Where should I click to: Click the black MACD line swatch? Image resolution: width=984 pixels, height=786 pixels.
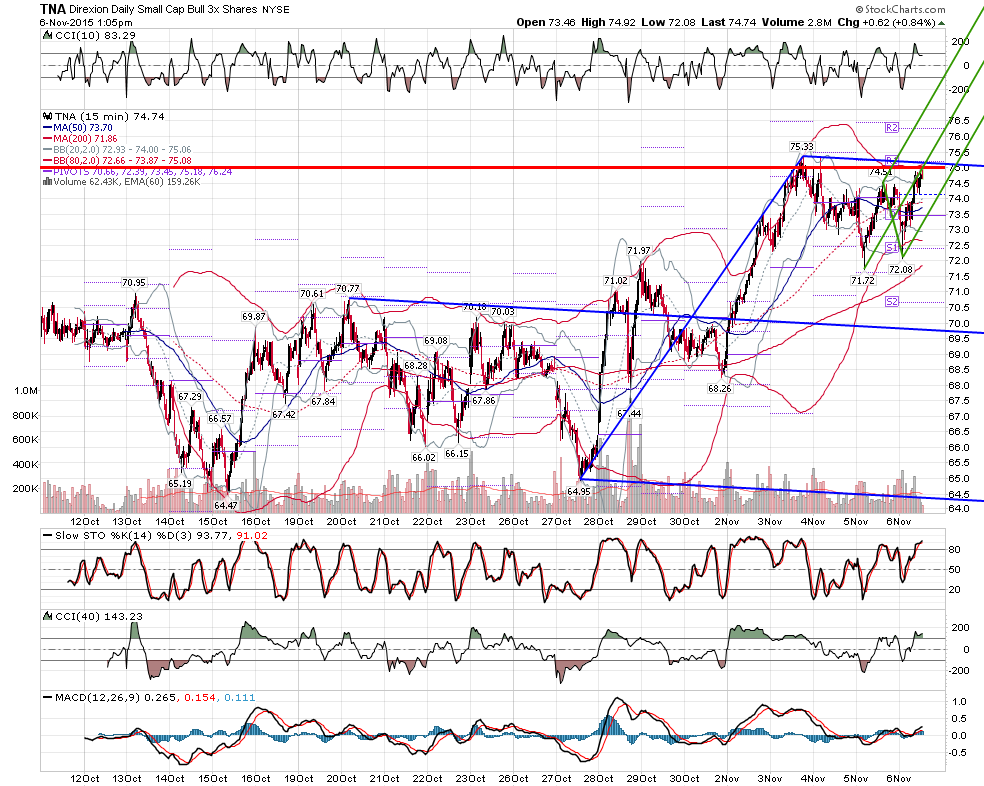48,697
